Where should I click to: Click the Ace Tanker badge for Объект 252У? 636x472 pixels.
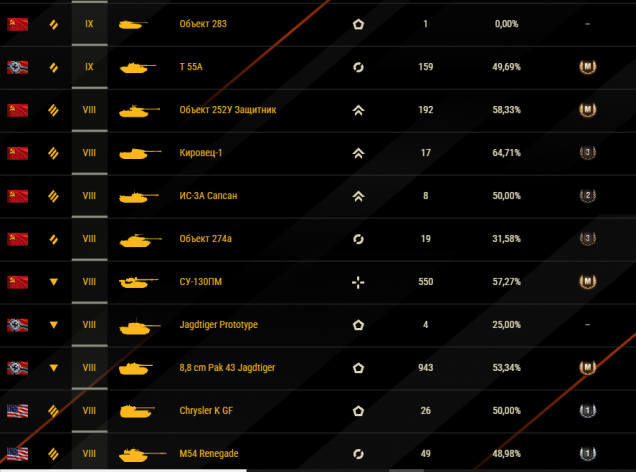tap(587, 110)
